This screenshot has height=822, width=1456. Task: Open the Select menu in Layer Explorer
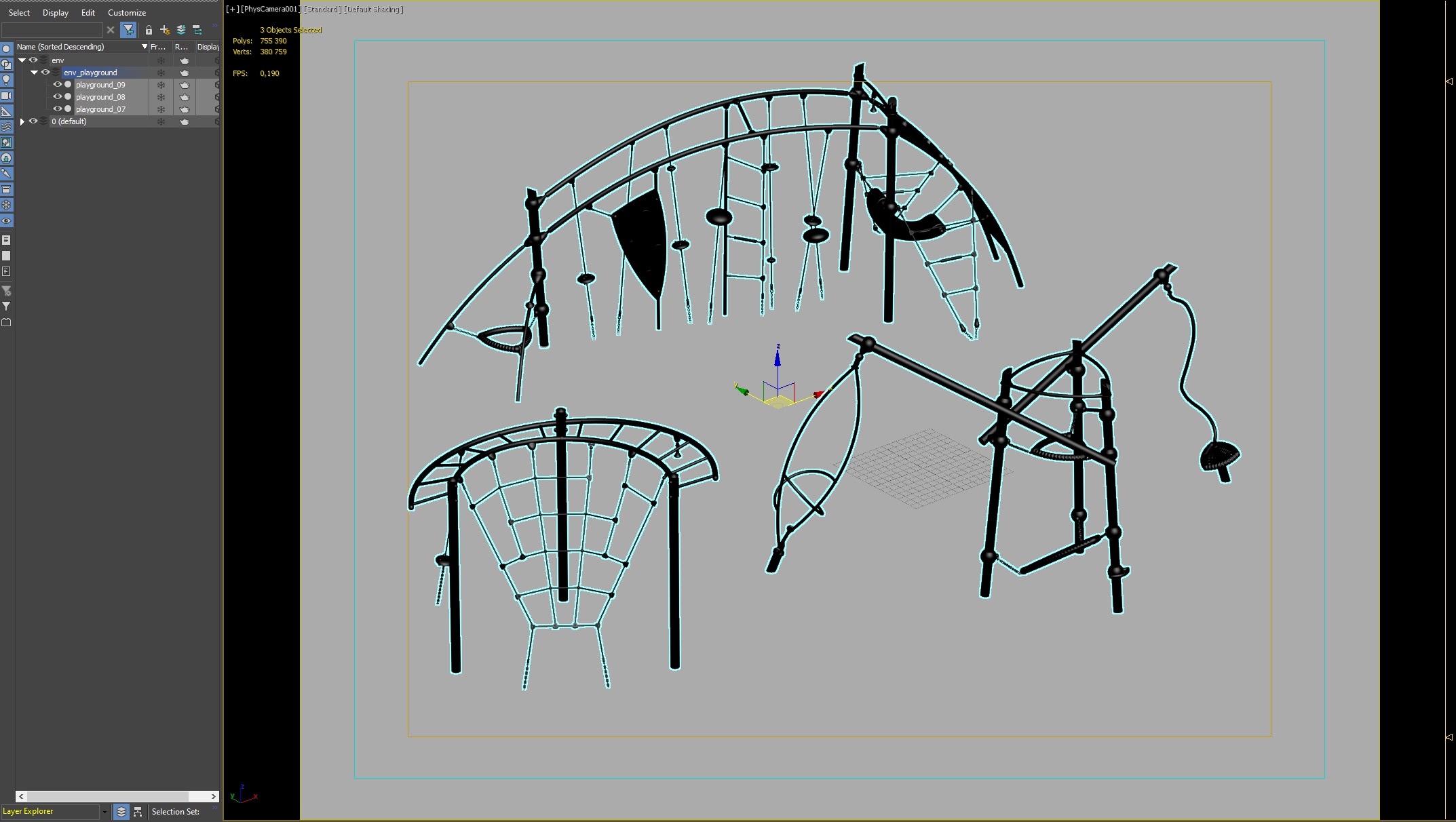click(19, 12)
